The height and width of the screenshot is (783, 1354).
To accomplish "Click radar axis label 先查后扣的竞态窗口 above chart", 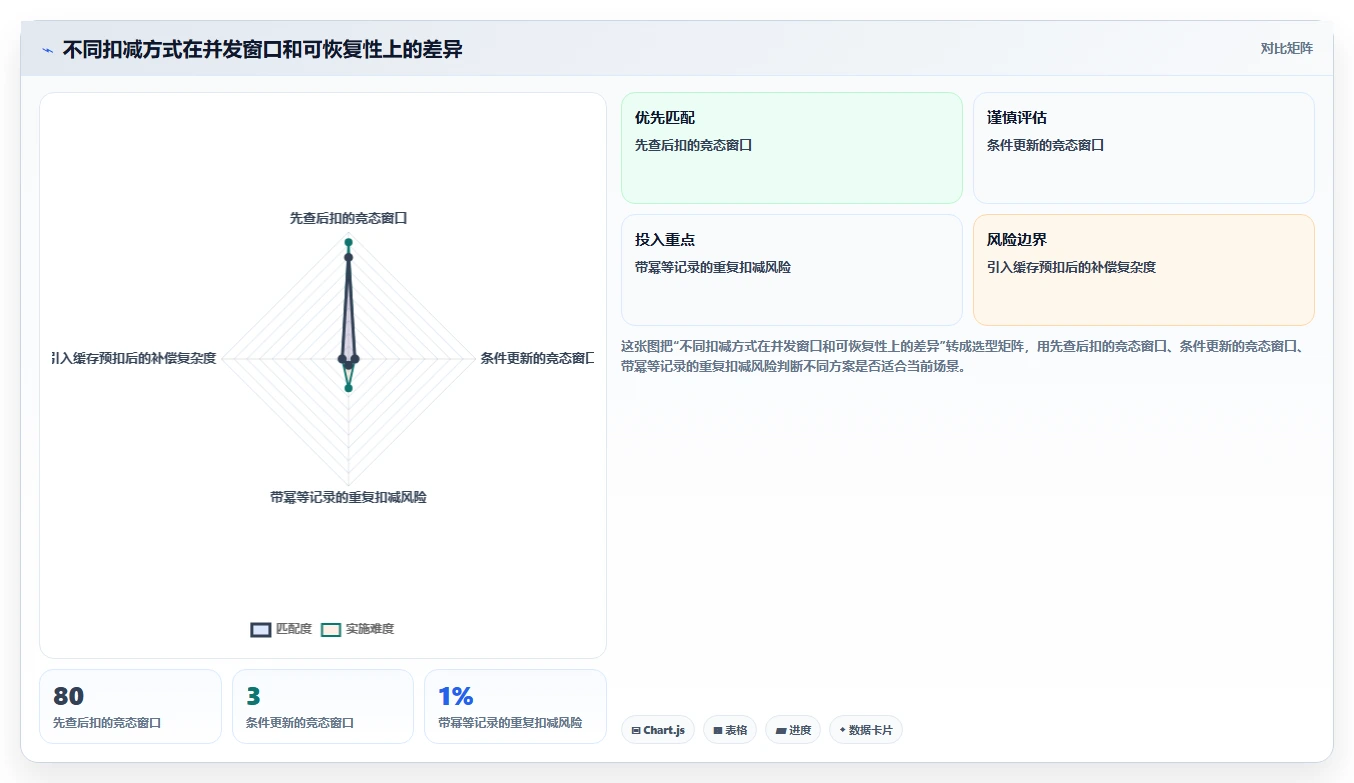I will tap(348, 217).
